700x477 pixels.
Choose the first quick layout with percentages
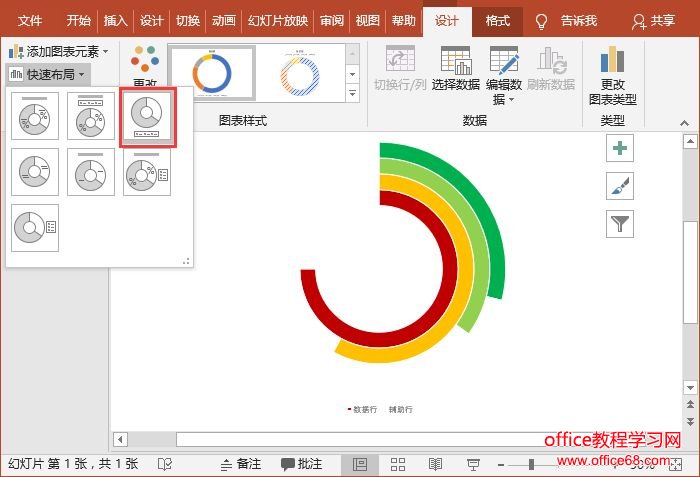[x=35, y=116]
